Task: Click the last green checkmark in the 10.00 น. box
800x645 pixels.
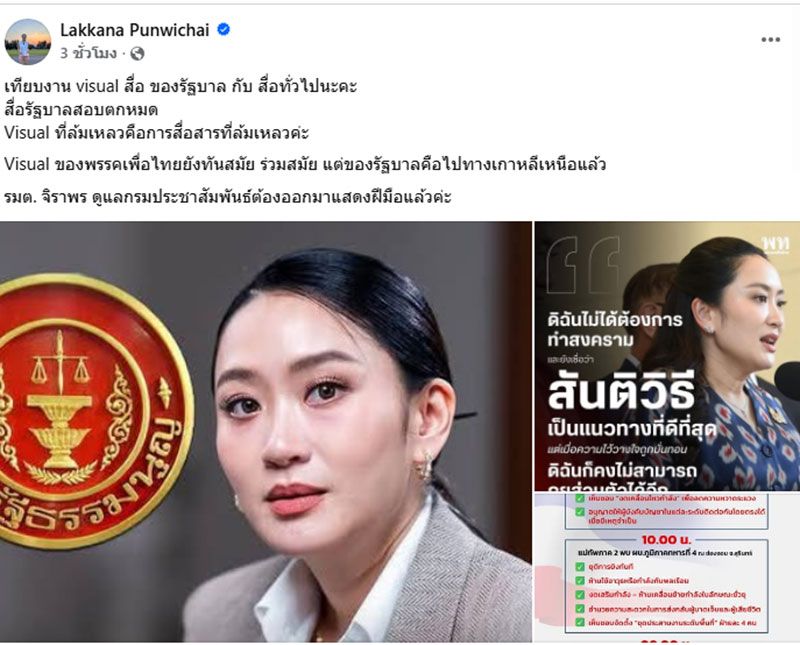Action: [580, 622]
